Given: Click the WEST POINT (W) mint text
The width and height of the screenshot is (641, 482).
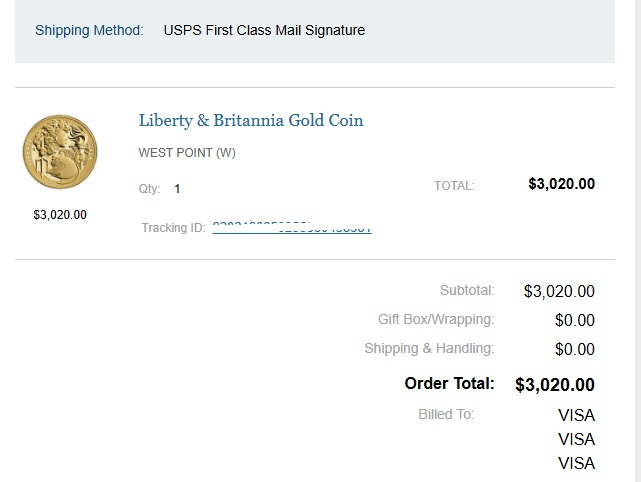Looking at the screenshot, I should click(187, 153).
